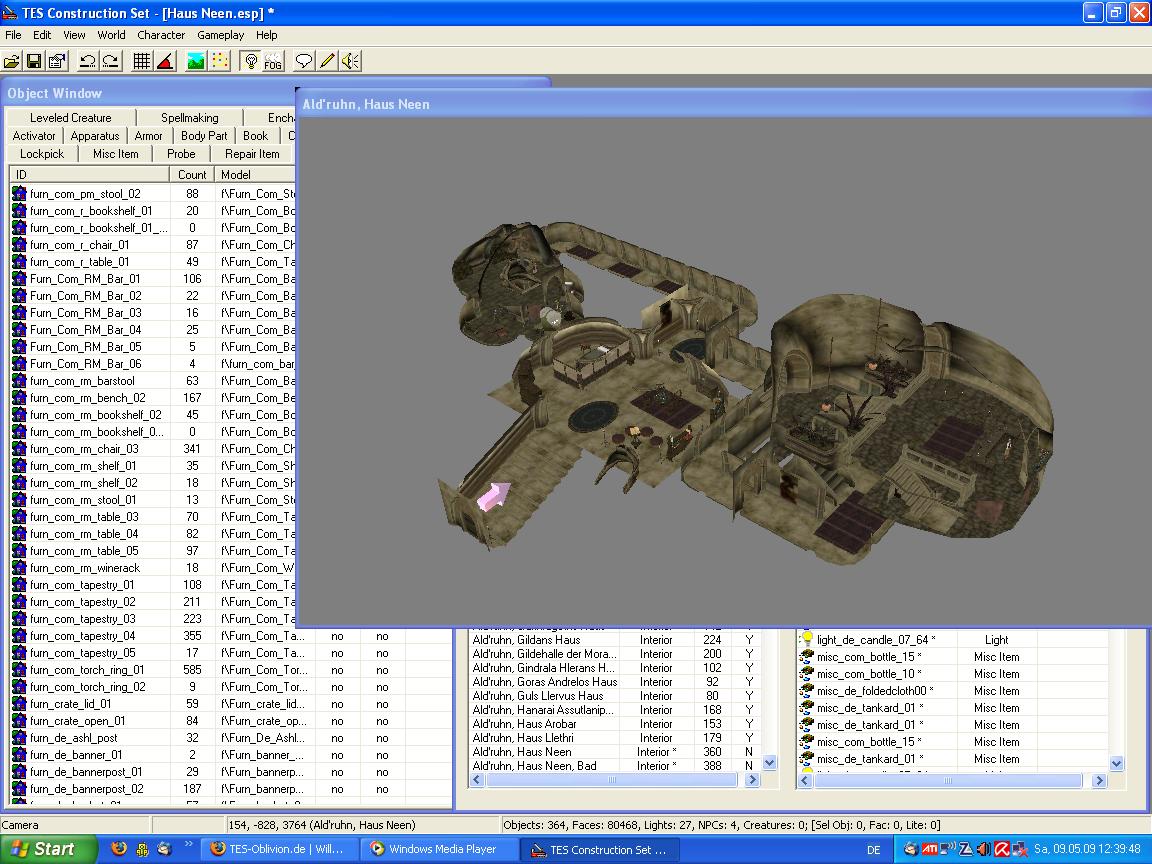Open the Gameplay menu

(220, 35)
